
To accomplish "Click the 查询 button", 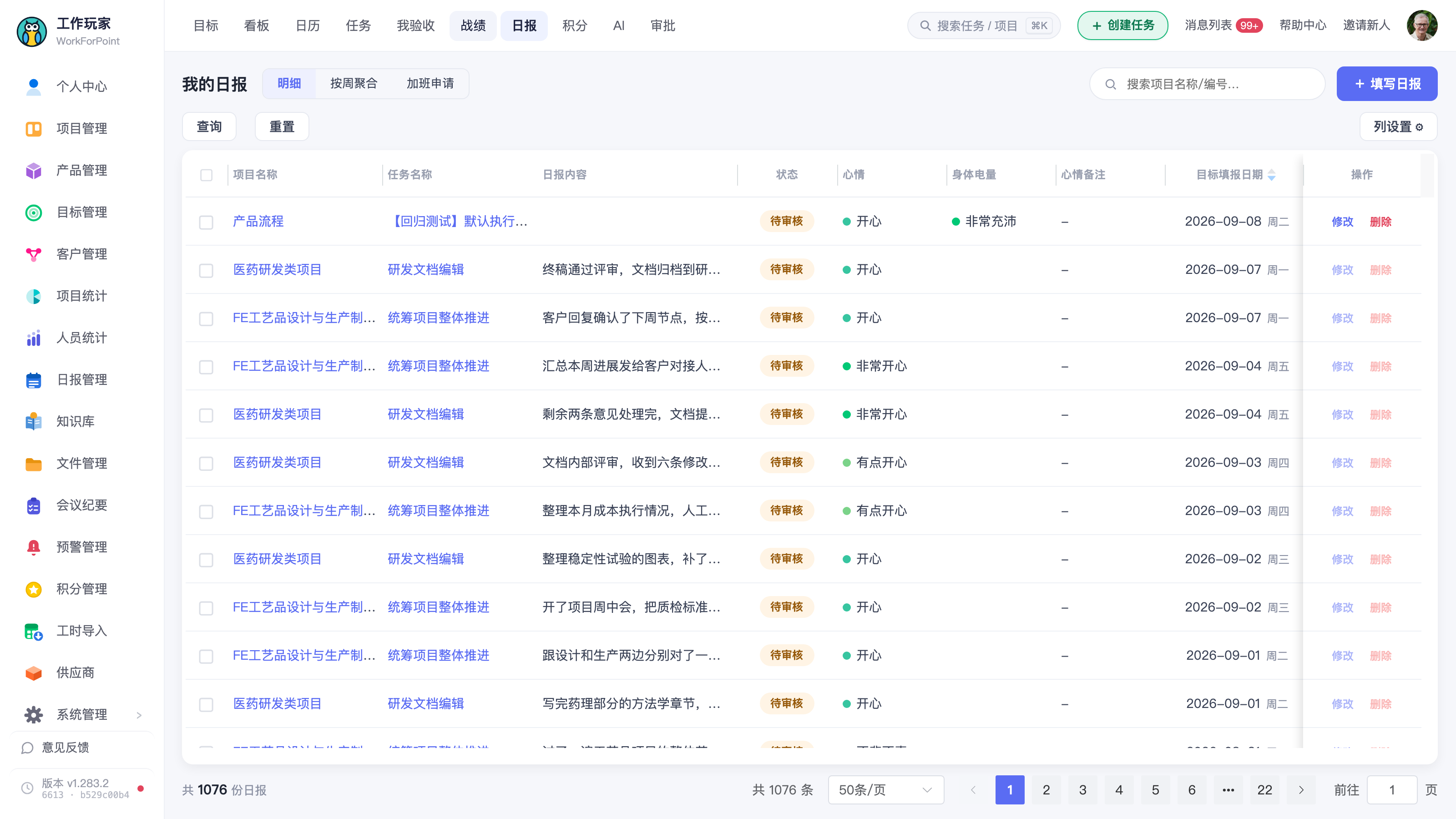I will pyautogui.click(x=209, y=126).
